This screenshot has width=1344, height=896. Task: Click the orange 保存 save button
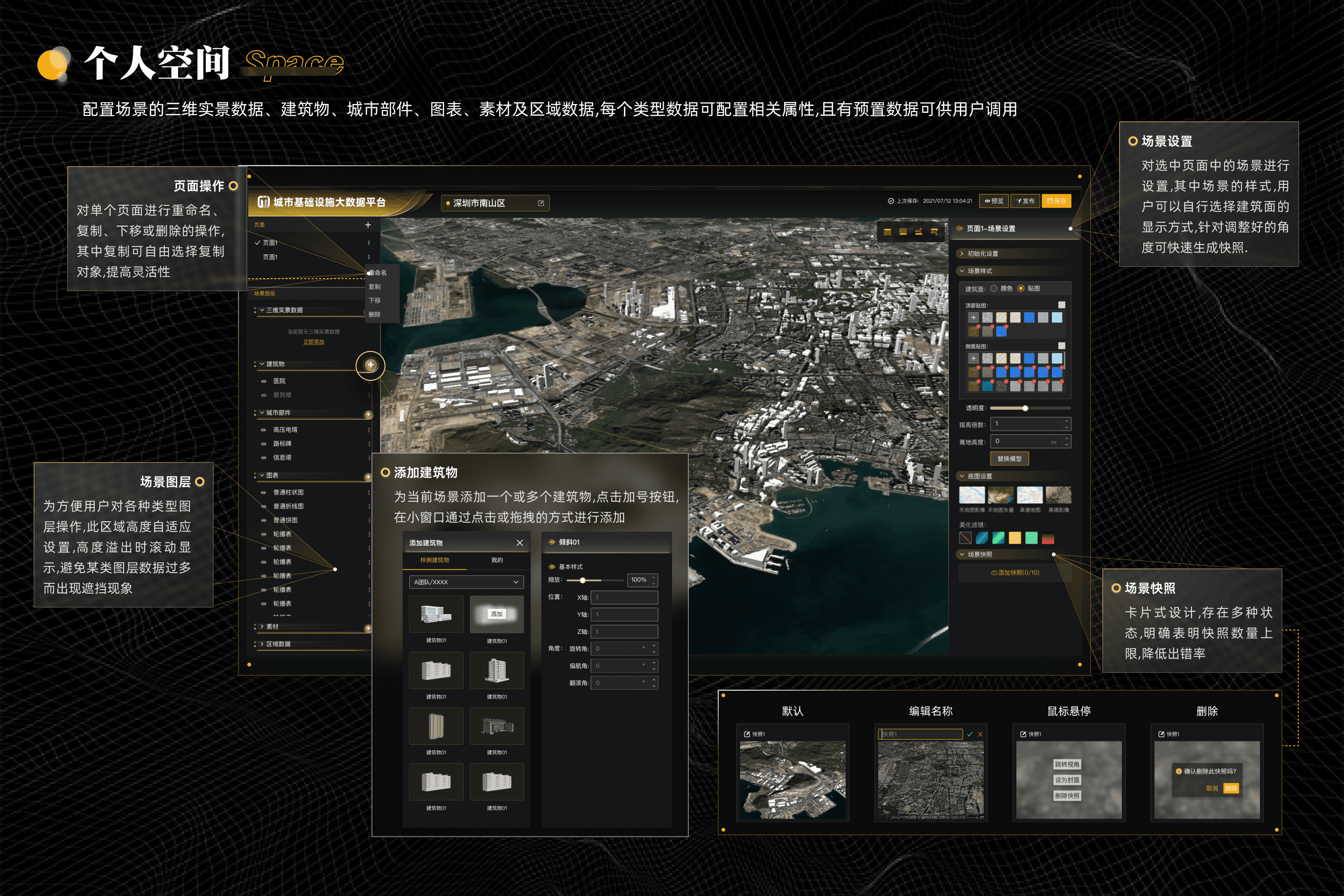coord(1056,201)
